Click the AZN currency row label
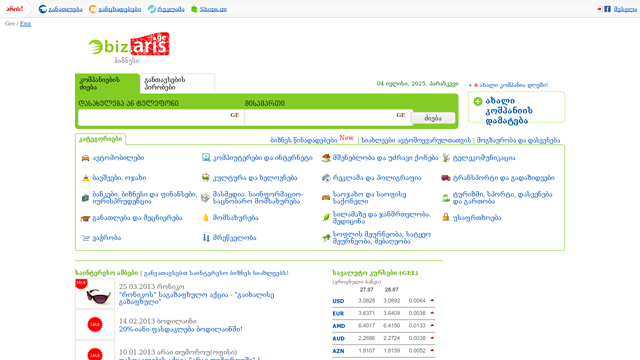Screen dimensions: 640x360 (x=338, y=351)
